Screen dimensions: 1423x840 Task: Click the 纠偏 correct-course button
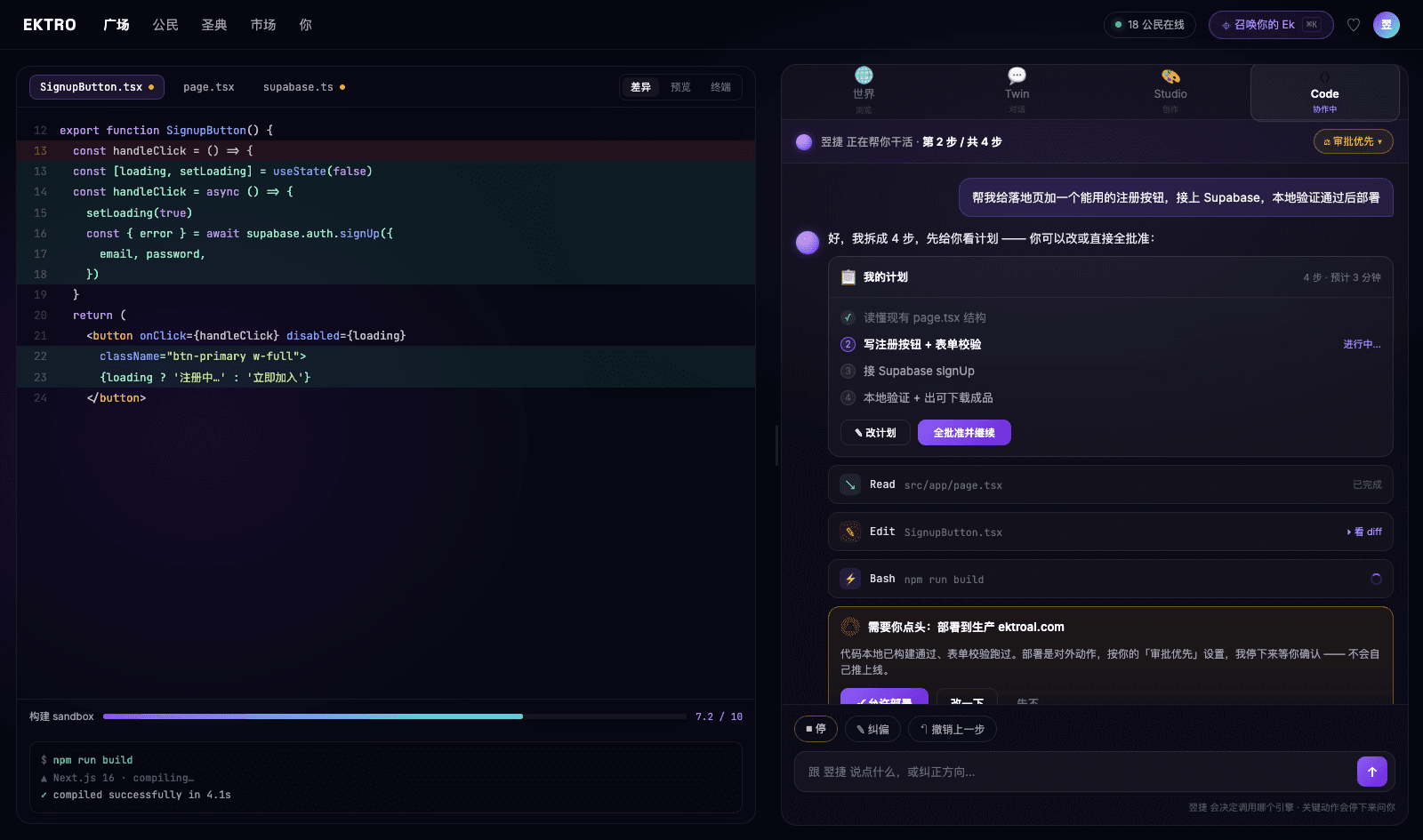pos(872,729)
